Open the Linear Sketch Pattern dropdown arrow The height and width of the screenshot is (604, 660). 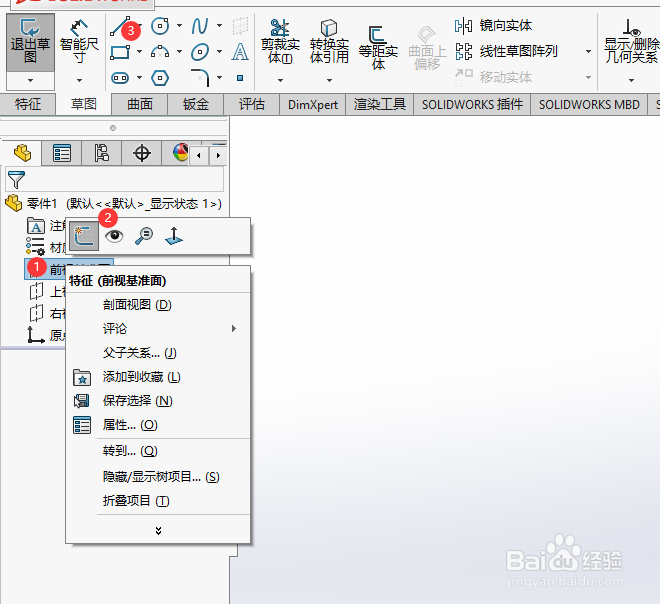click(x=588, y=51)
